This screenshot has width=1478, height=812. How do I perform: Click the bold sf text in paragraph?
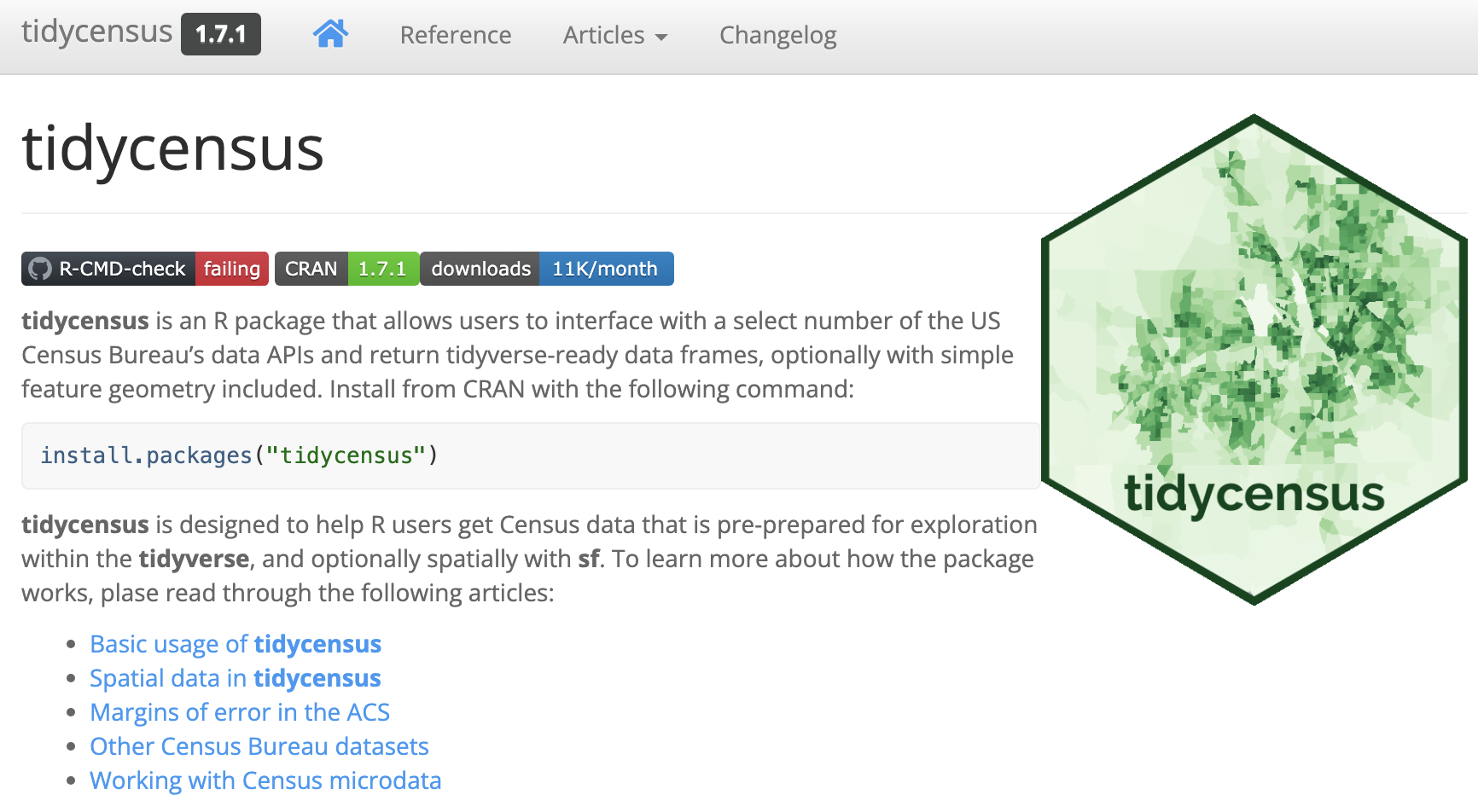pos(588,559)
